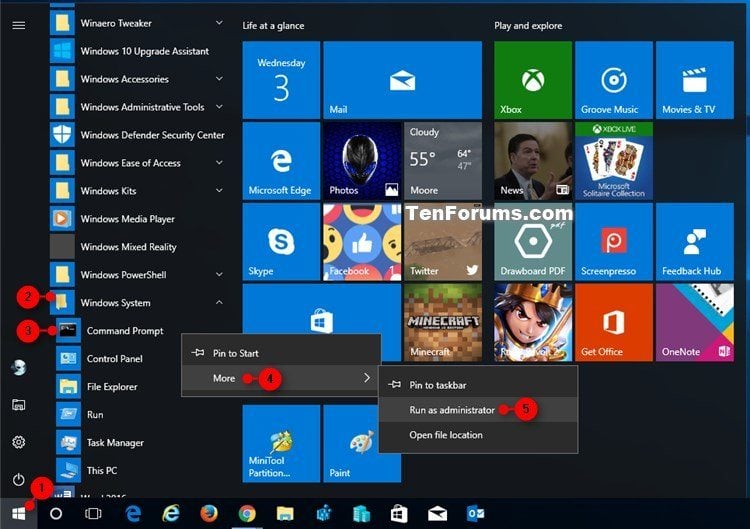Screen dimensions: 750x529
Task: Open the Wednesday 3 calendar tile
Action: [281, 80]
